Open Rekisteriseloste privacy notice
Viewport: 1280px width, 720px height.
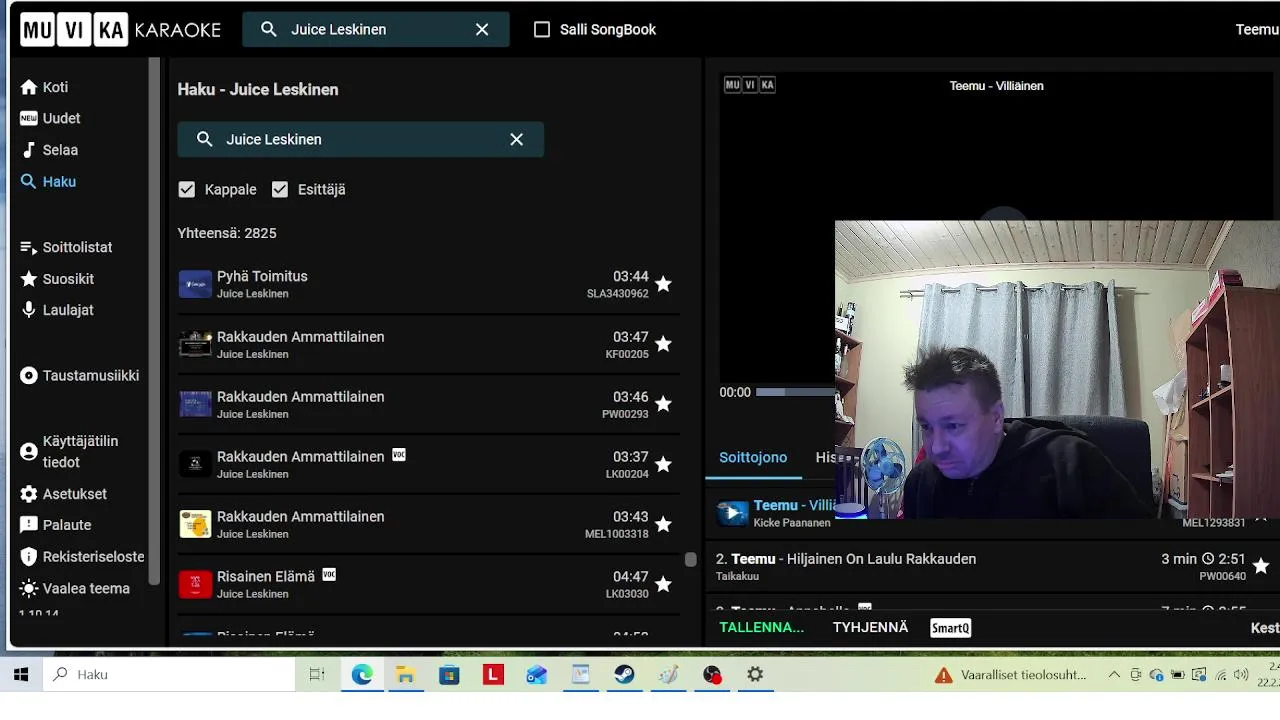coord(82,557)
